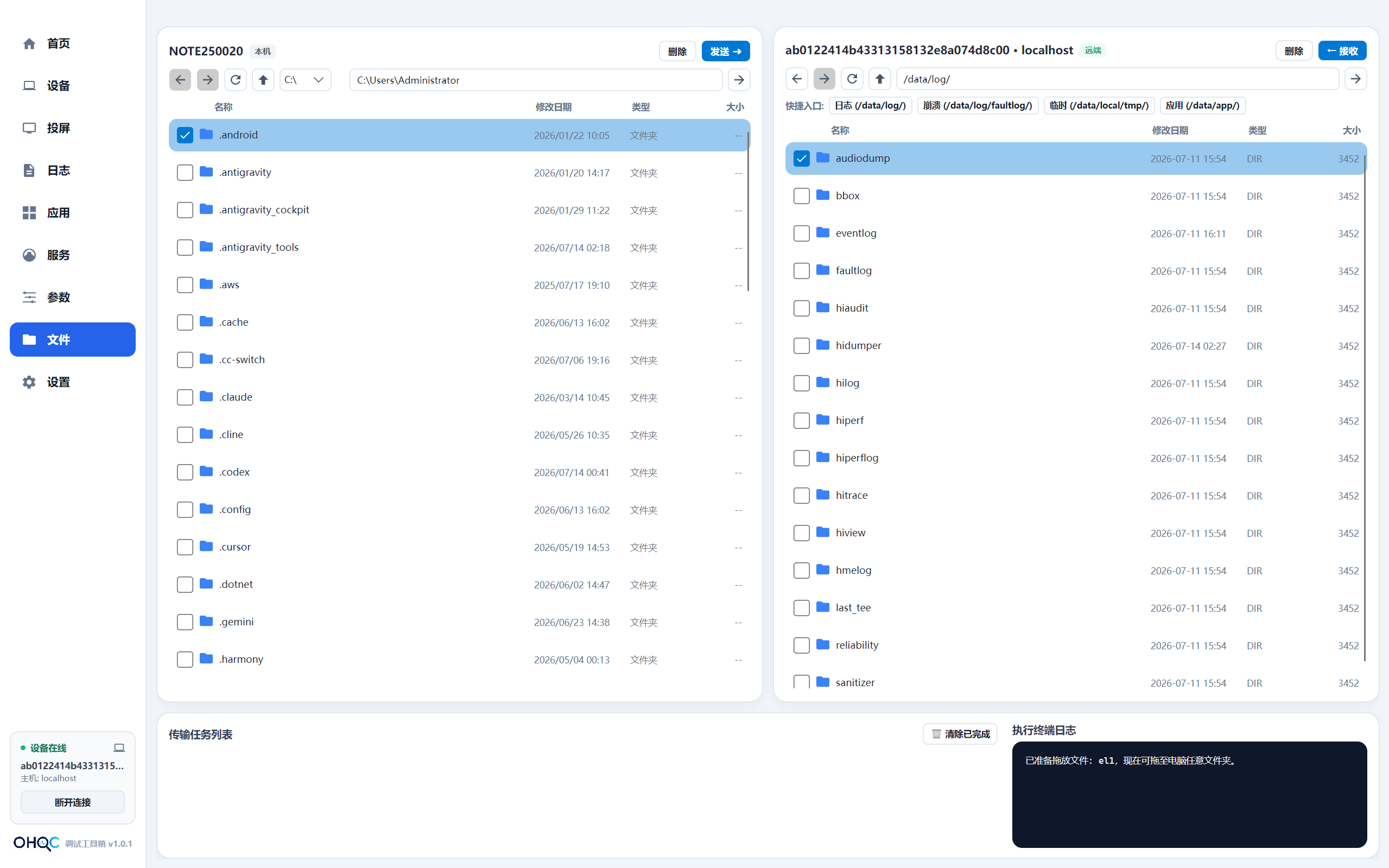Sort local files by 名称 header
1389x868 pixels.
point(223,107)
